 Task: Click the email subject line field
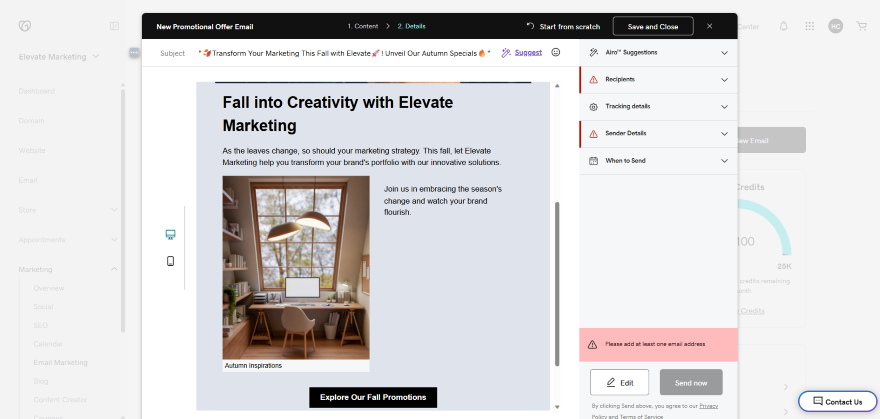(344, 53)
